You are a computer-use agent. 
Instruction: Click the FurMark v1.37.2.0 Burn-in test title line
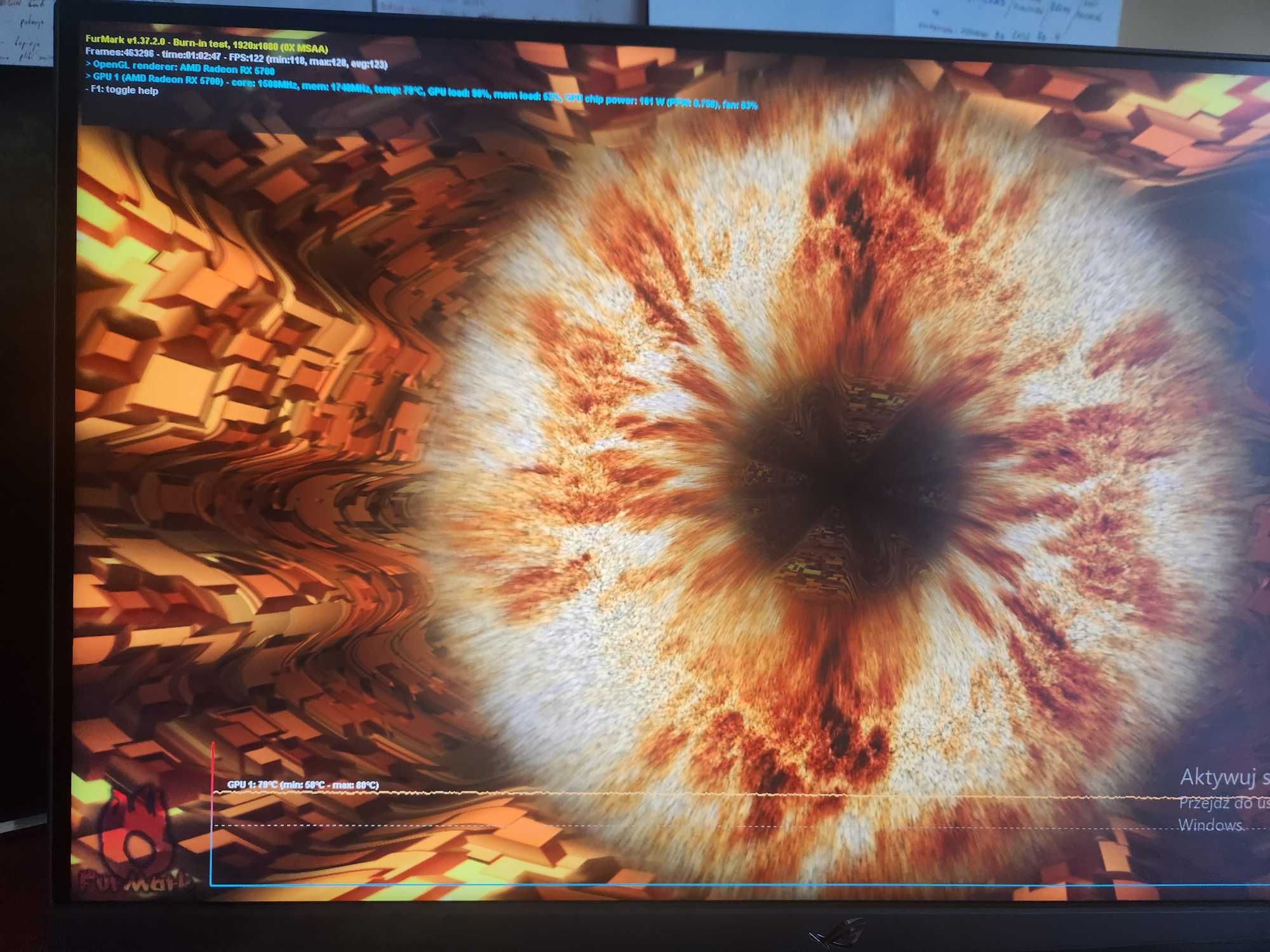(x=207, y=44)
